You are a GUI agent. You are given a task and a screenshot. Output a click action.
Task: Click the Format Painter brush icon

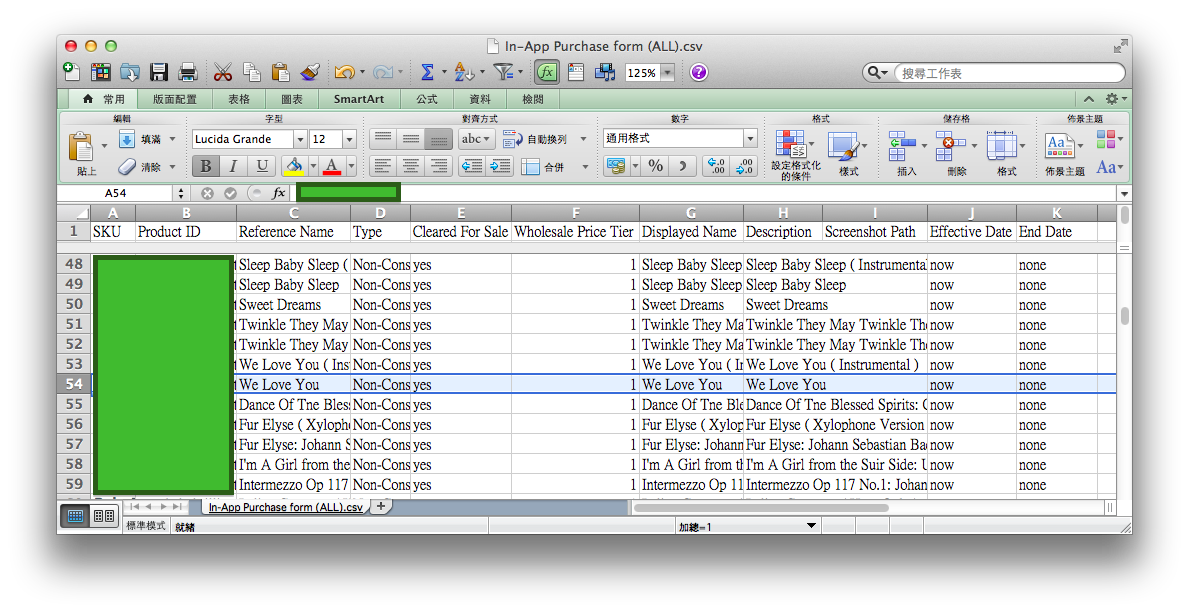[x=309, y=72]
